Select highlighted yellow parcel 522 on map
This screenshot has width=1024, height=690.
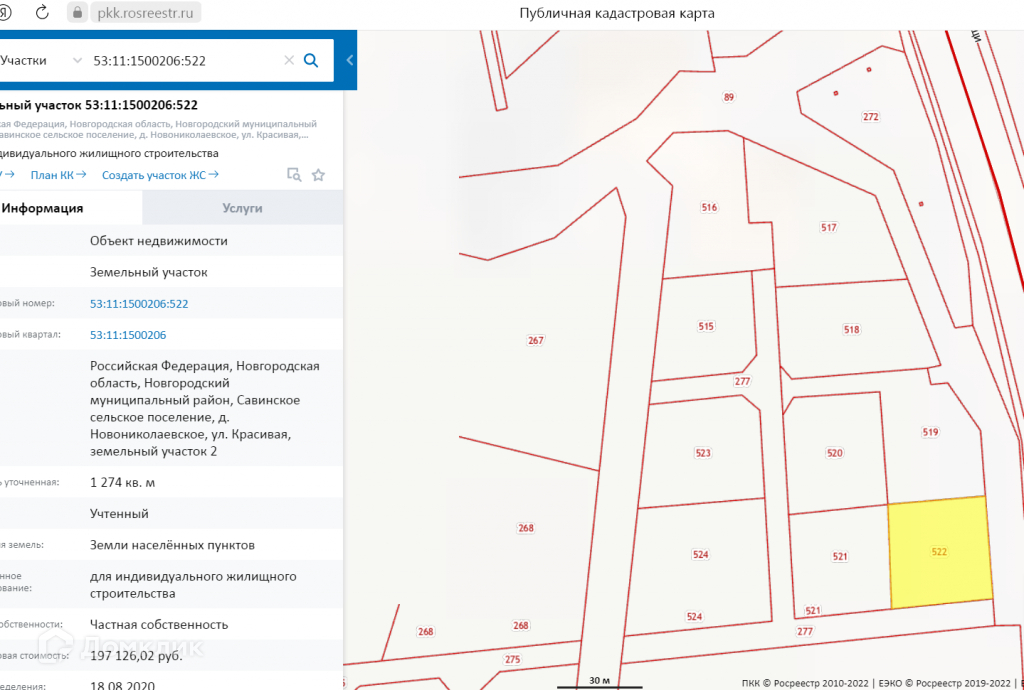(x=939, y=552)
